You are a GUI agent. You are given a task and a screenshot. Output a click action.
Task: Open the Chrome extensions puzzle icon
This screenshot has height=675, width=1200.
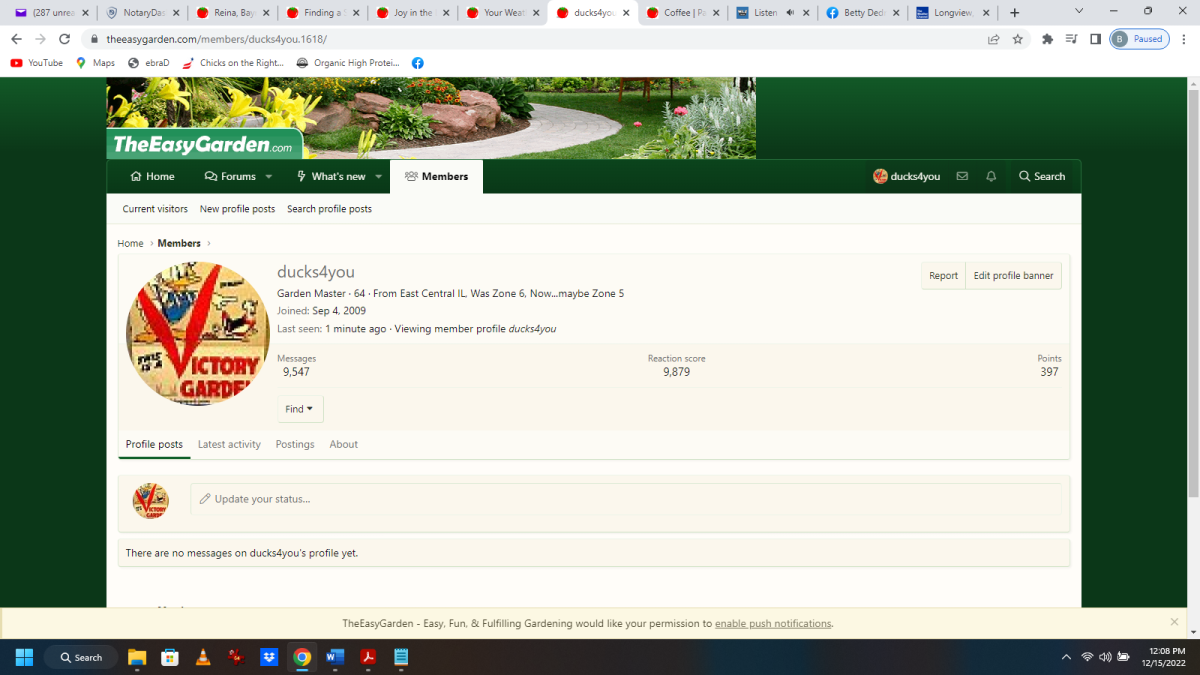(x=1047, y=39)
